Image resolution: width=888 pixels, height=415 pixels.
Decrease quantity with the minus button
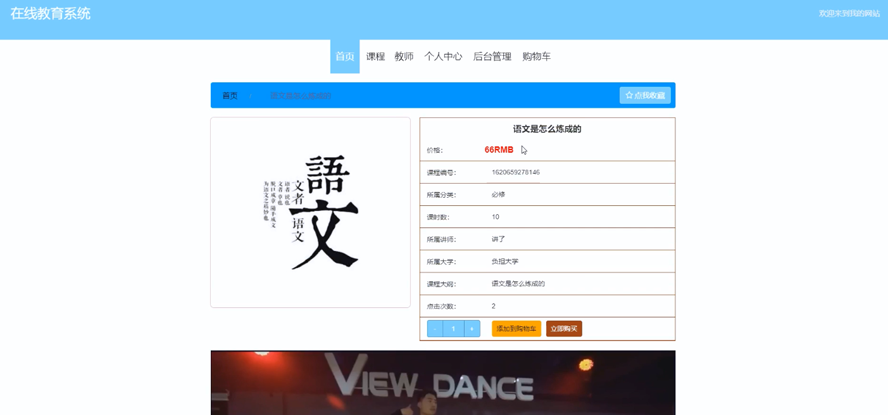436,328
